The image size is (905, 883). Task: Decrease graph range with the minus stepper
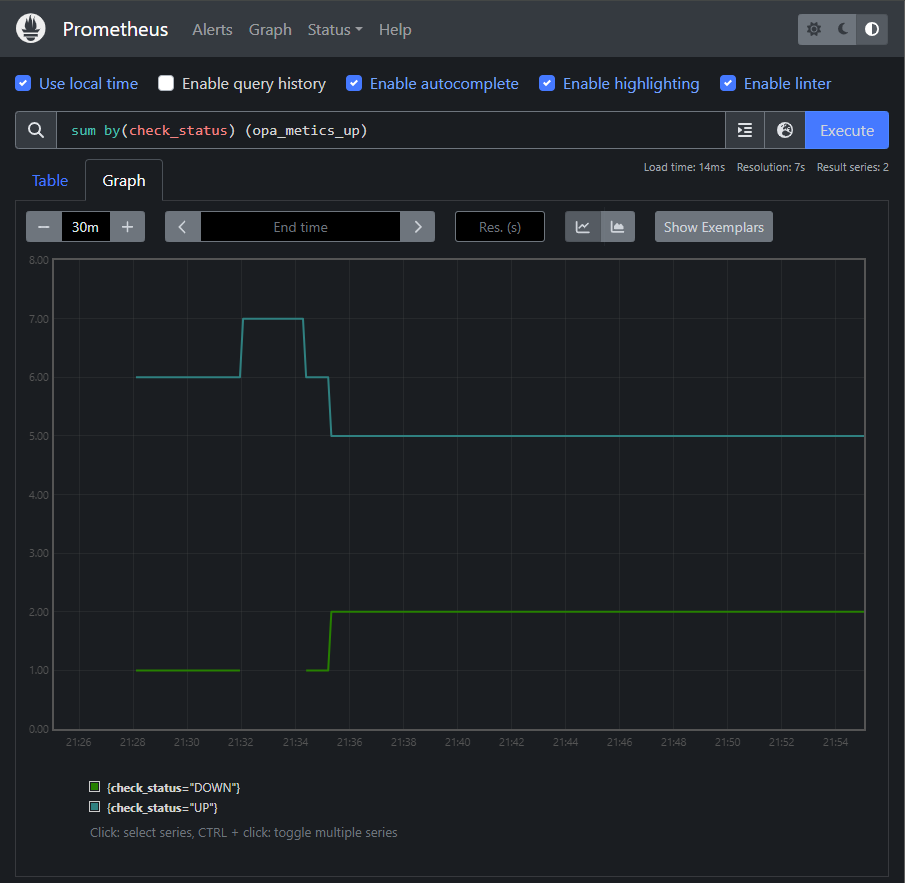tap(43, 226)
